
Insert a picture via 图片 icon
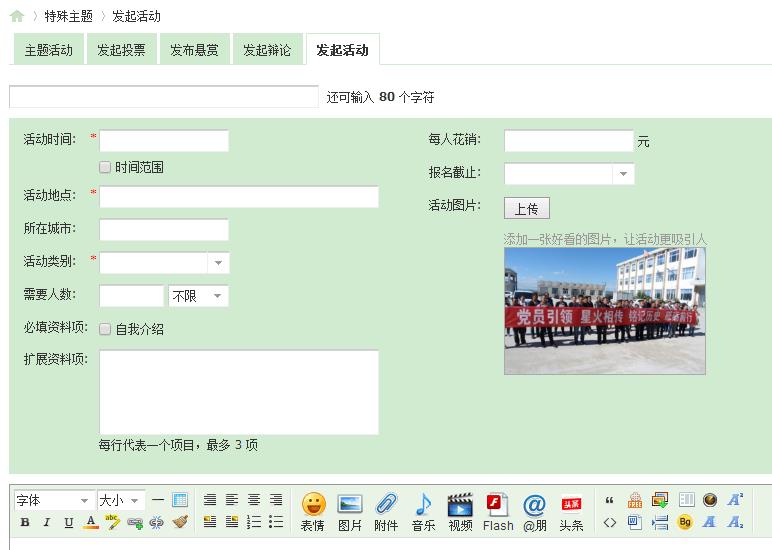point(350,512)
